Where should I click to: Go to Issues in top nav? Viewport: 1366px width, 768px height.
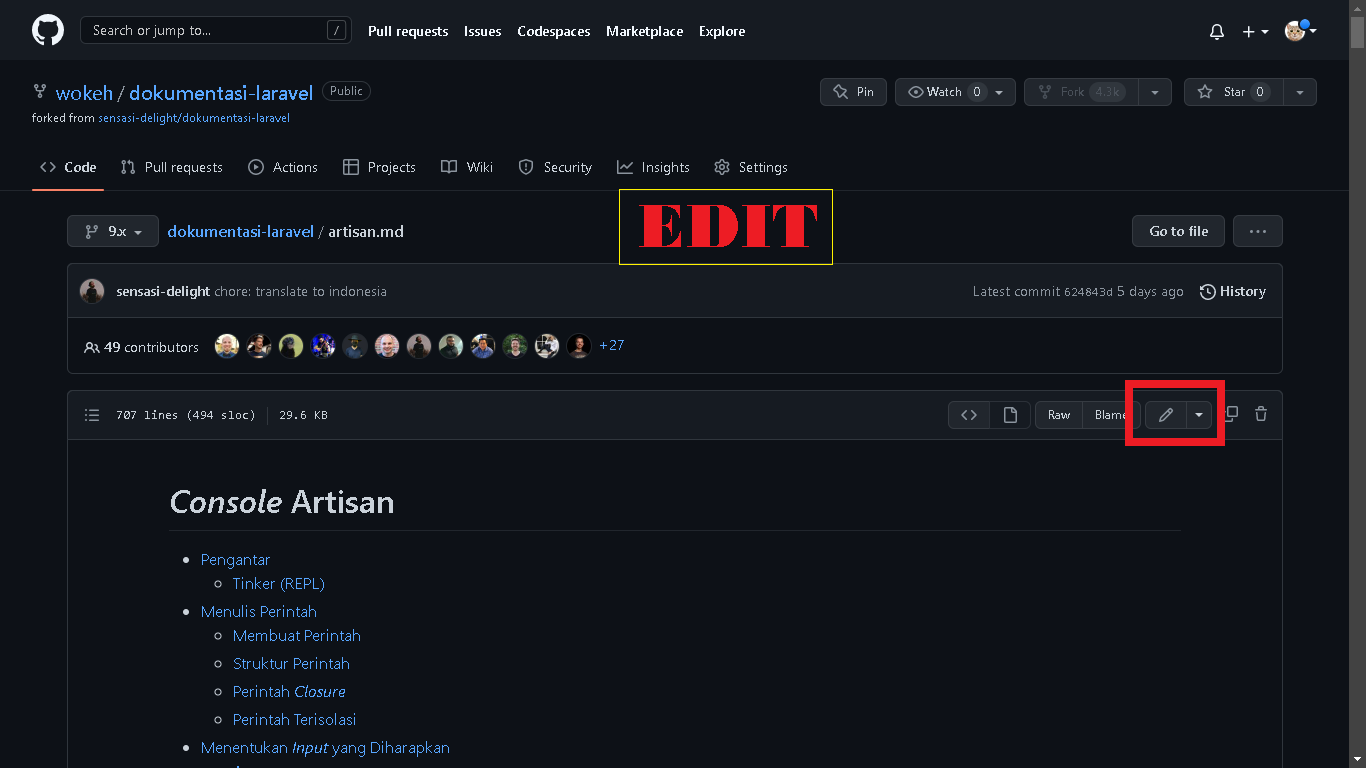click(483, 32)
